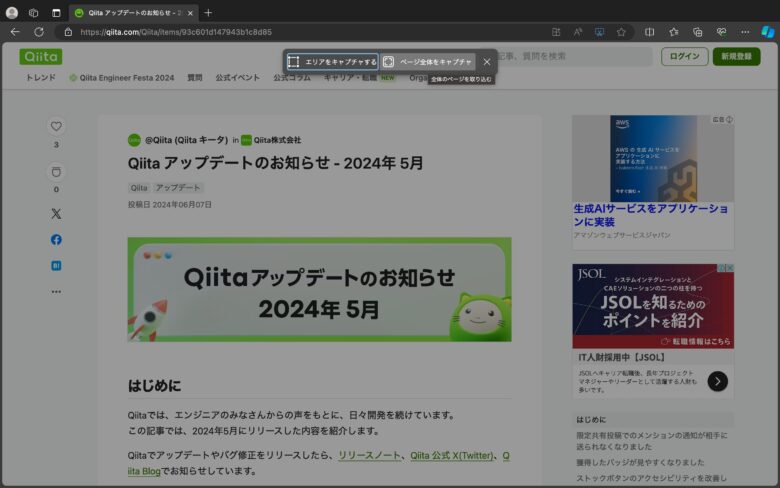Click the arrow button on JSOL ad

tap(717, 382)
